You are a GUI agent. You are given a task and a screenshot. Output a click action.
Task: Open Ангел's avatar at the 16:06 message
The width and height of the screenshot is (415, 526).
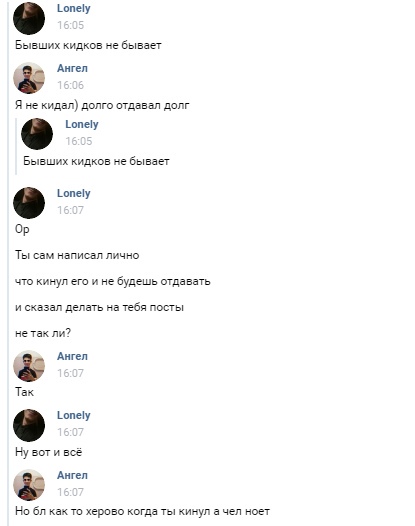29,78
